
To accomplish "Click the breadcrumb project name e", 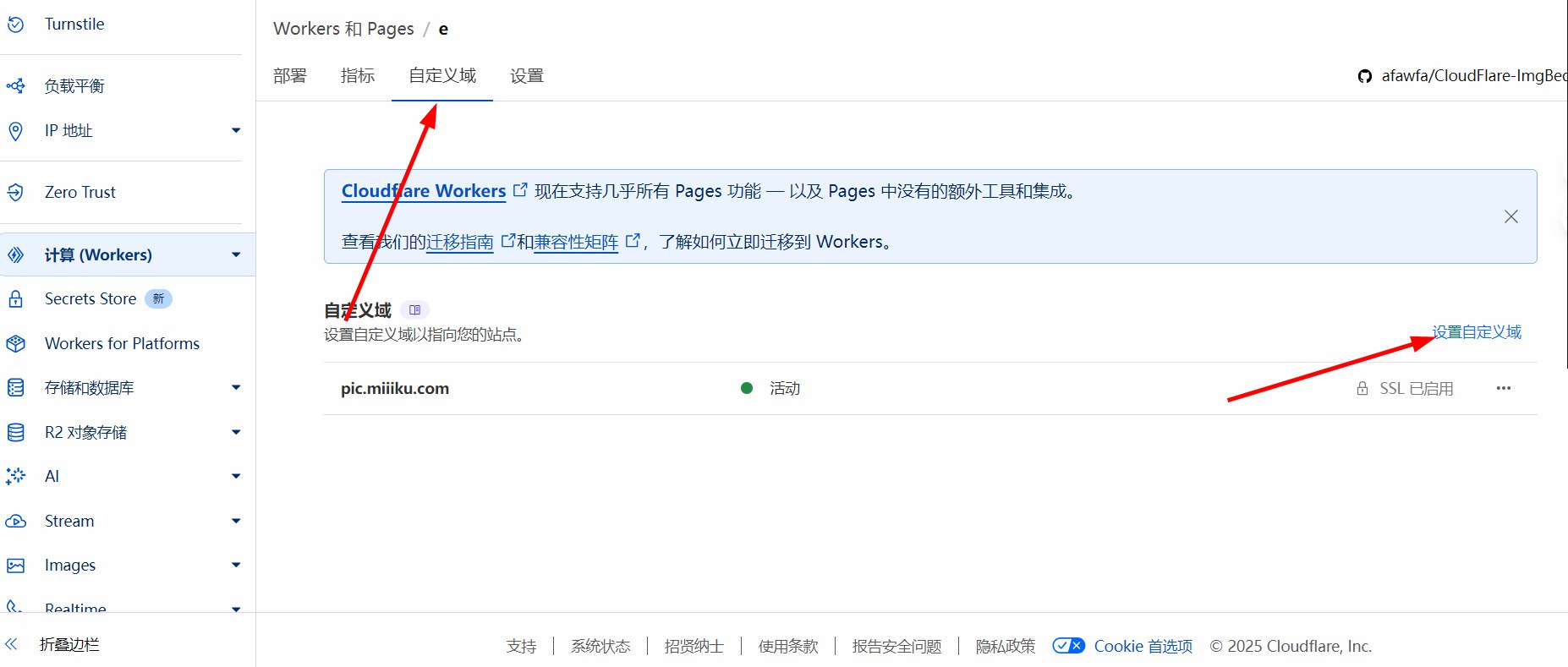I will point(443,29).
